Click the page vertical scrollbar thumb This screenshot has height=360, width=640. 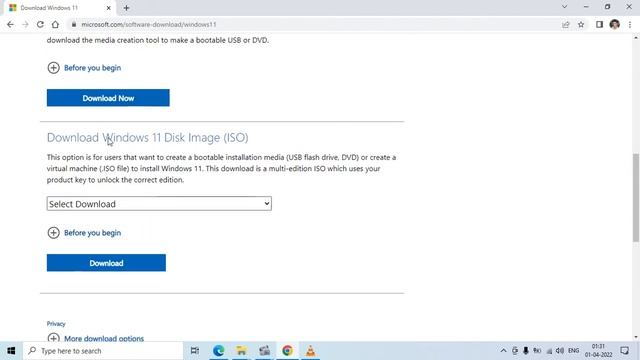pos(636,198)
